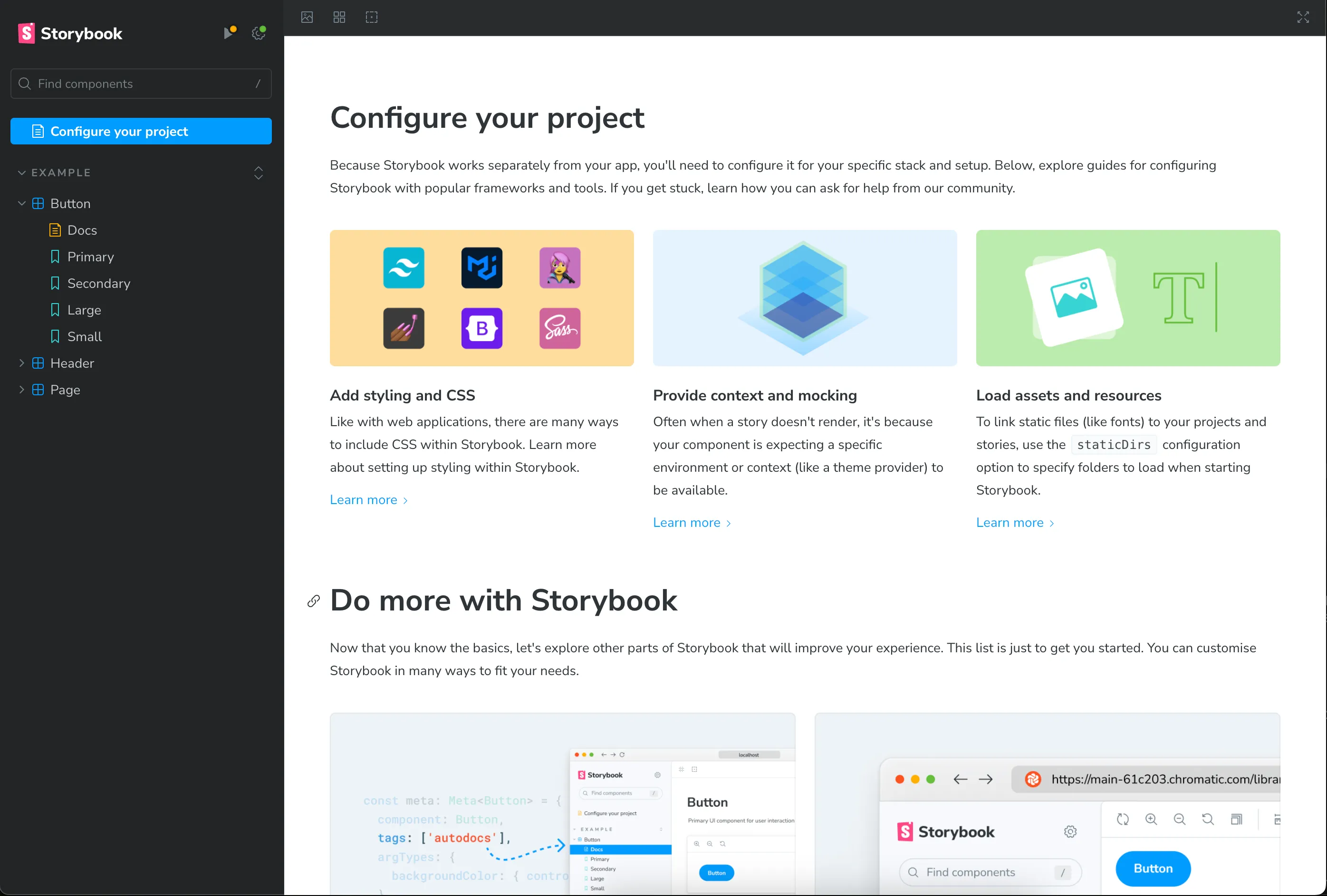
Task: Click the play icon with orange dot
Action: [230, 33]
